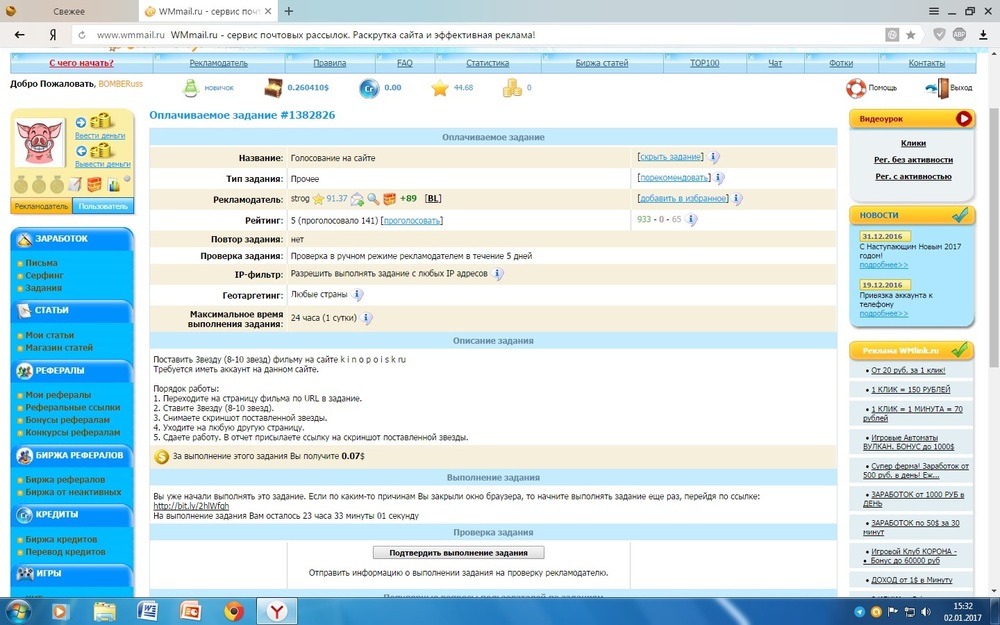1000x625 pixels.
Task: Open Задания in the Заработок sidebar
Action: (x=43, y=288)
